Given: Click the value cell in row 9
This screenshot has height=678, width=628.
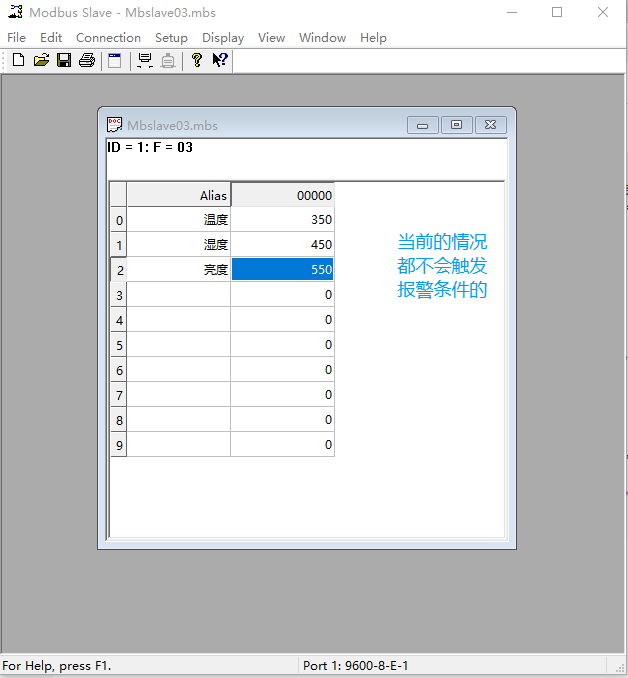Looking at the screenshot, I should tap(283, 445).
